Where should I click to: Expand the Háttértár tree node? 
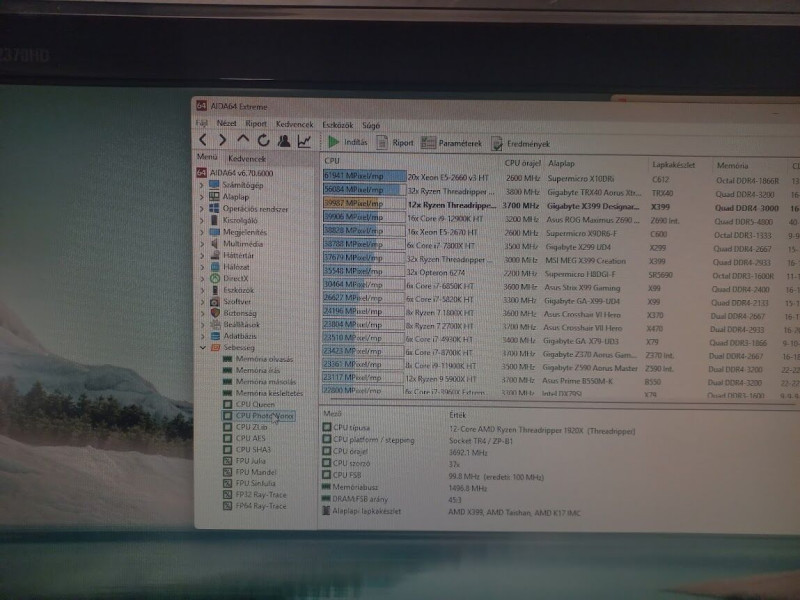click(202, 255)
